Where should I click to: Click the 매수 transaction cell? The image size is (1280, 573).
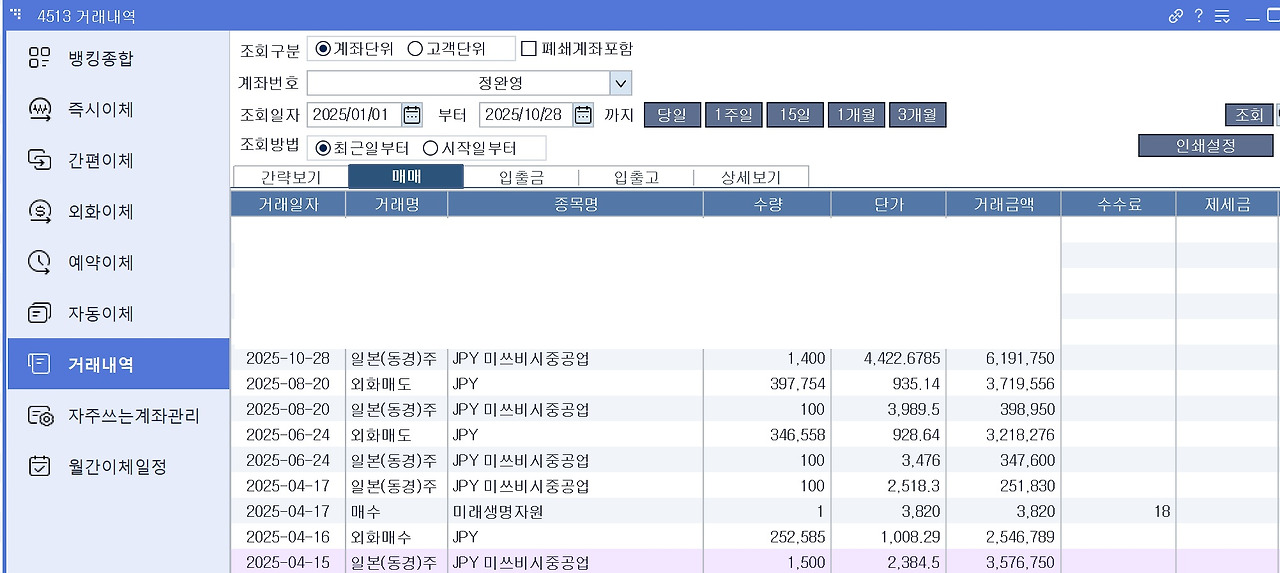[396, 511]
